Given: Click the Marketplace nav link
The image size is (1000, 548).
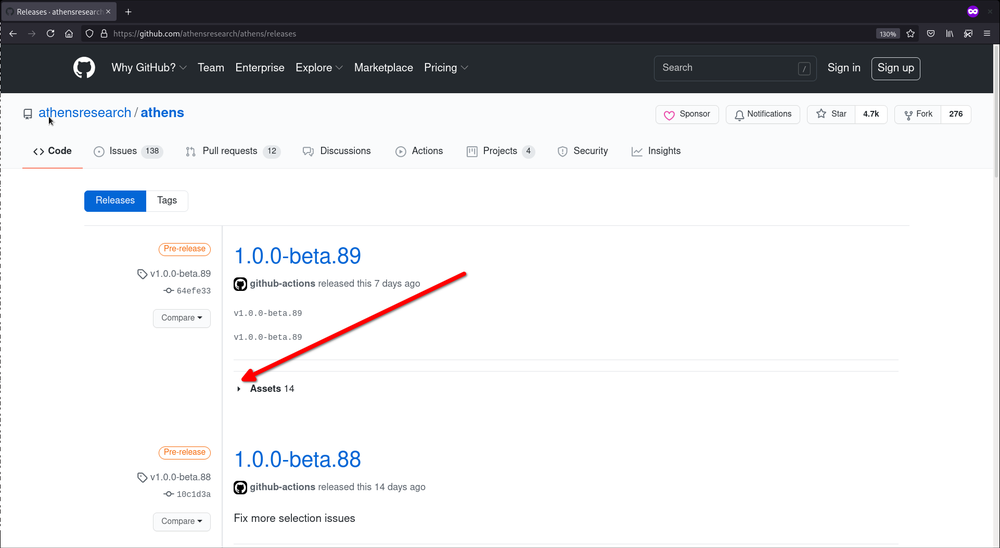Looking at the screenshot, I should pos(383,68).
